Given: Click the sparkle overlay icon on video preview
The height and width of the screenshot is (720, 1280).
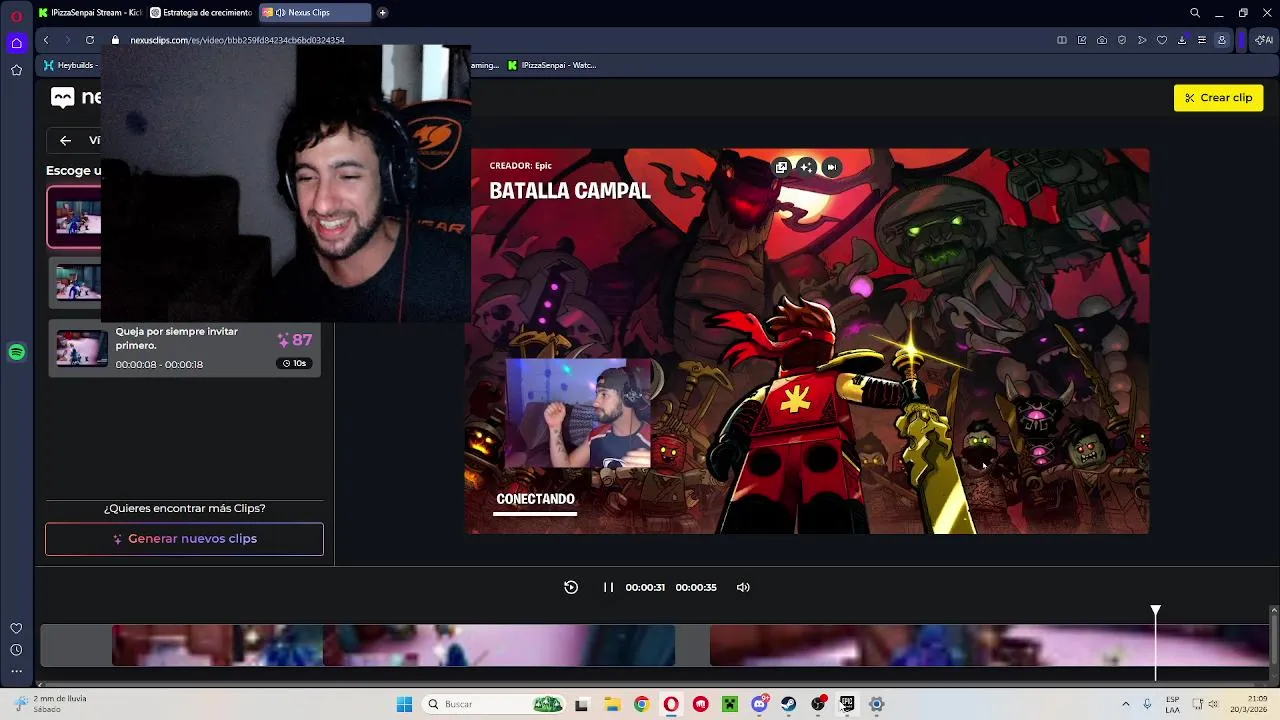Looking at the screenshot, I should tap(807, 167).
